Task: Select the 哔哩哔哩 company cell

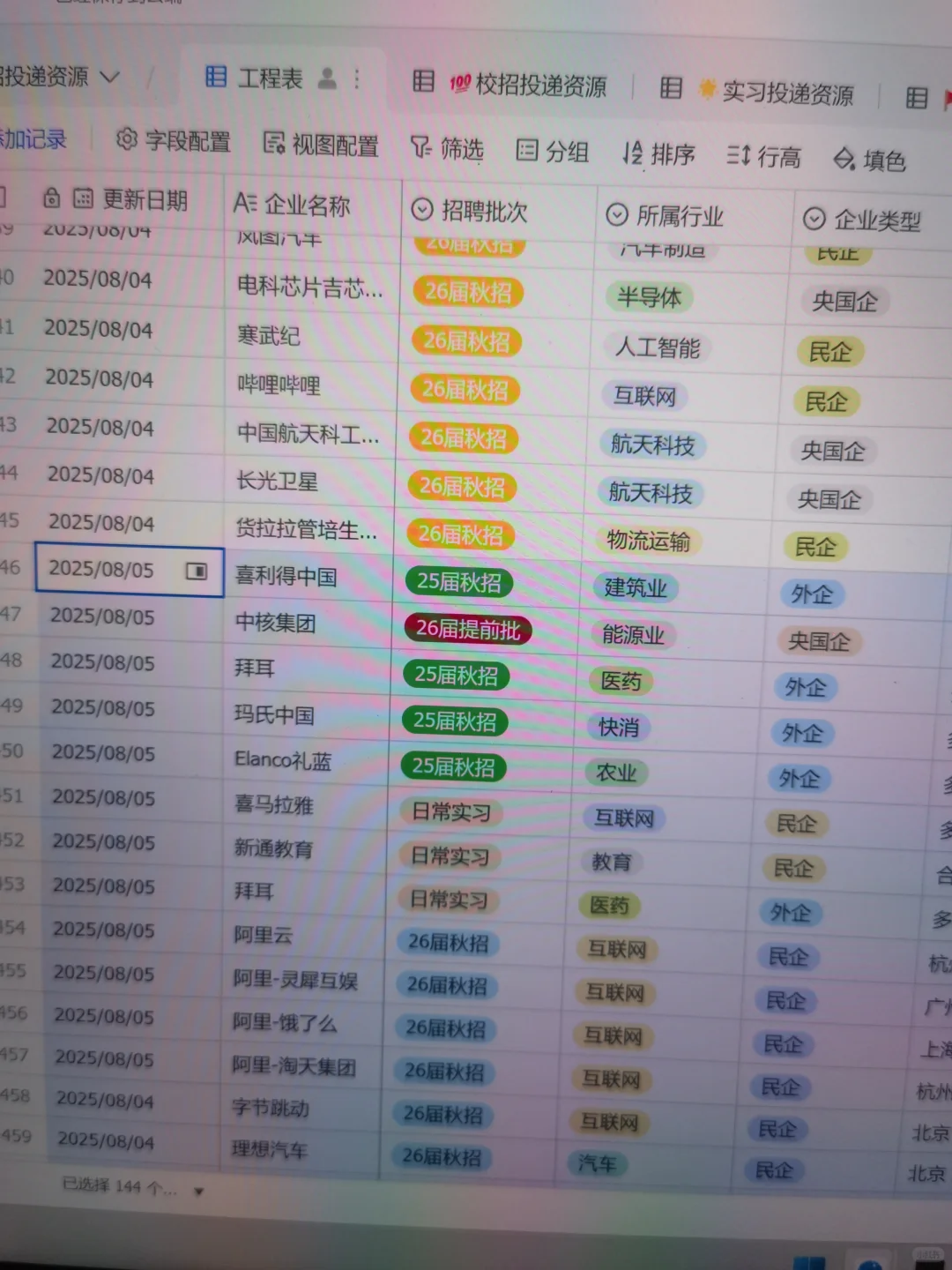Action: (309, 385)
